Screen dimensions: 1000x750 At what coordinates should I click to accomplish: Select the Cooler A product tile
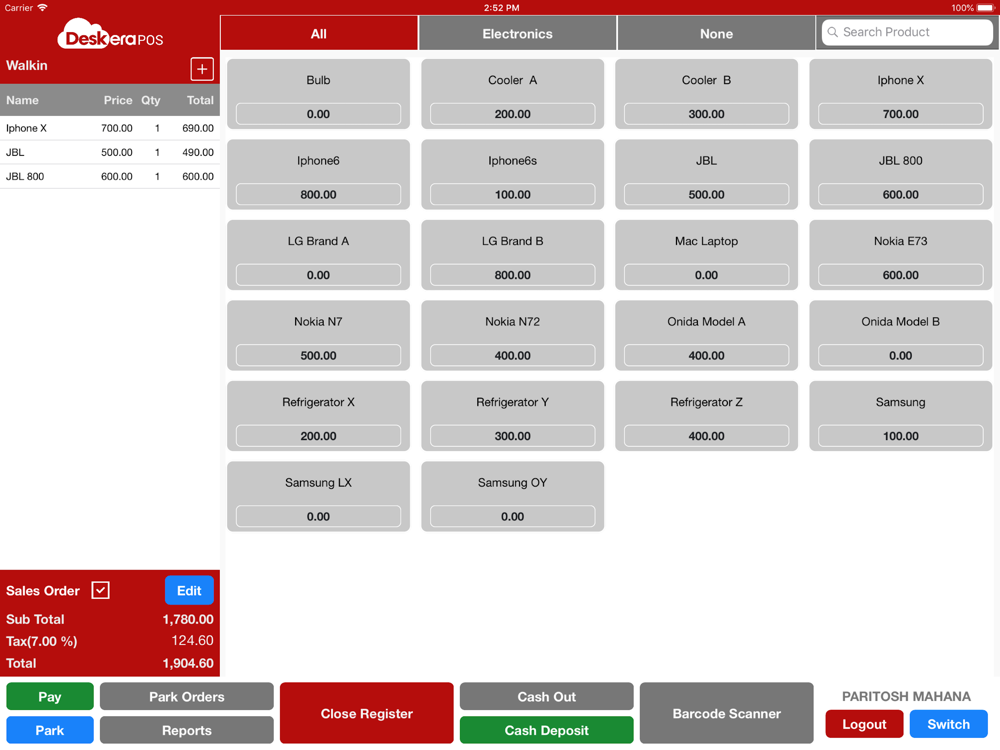coord(512,94)
